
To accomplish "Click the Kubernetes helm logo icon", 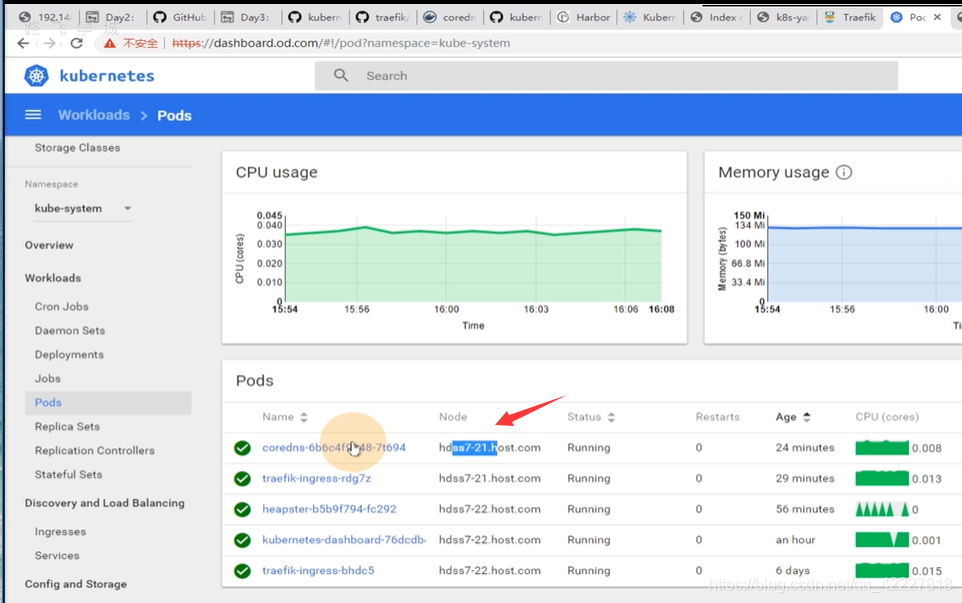I will coord(36,75).
